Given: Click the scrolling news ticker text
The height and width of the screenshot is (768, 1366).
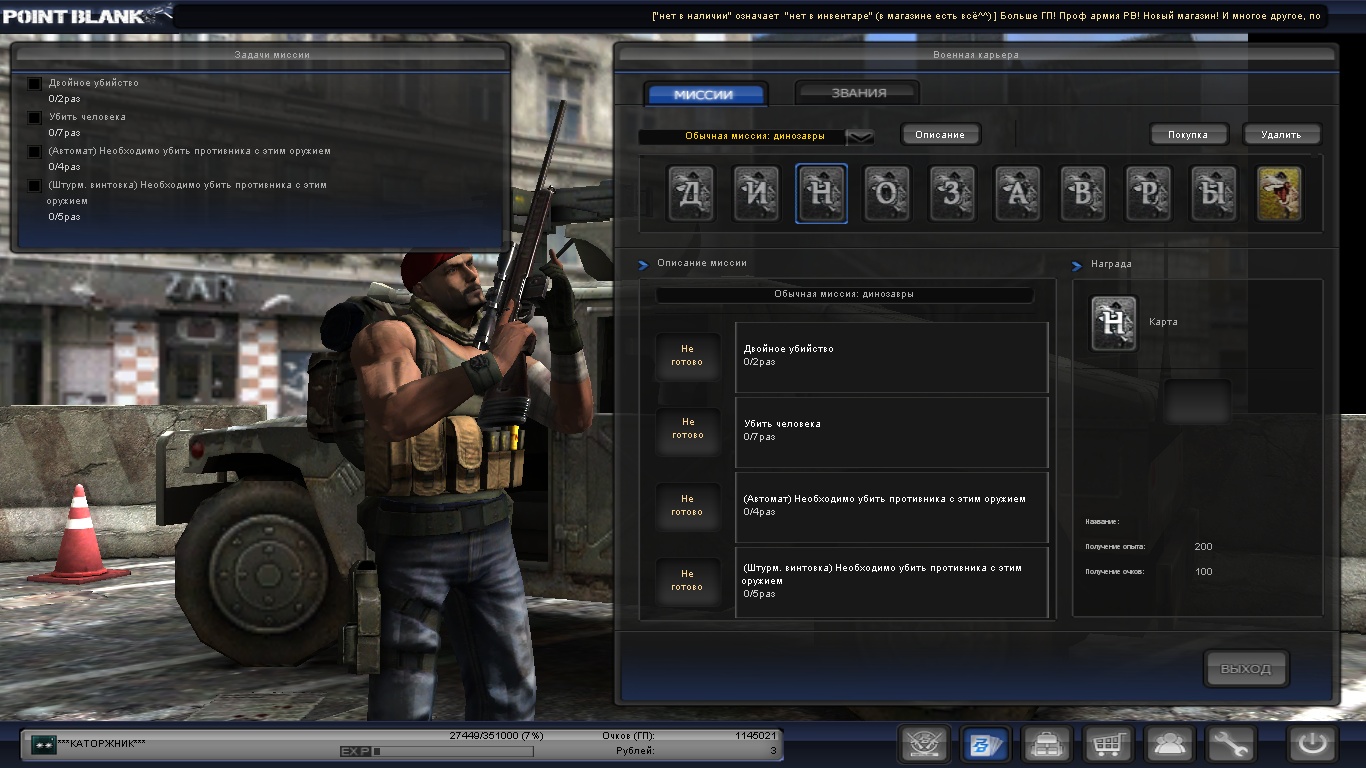Looking at the screenshot, I should [x=985, y=15].
